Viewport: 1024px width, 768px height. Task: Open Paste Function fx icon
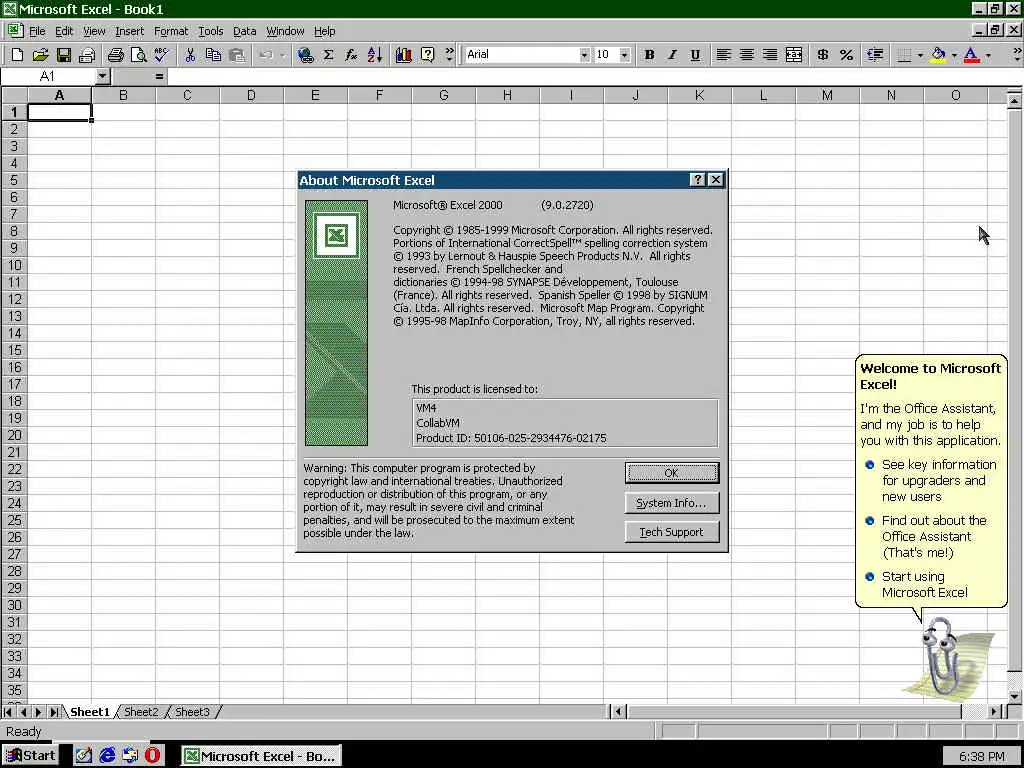(351, 55)
